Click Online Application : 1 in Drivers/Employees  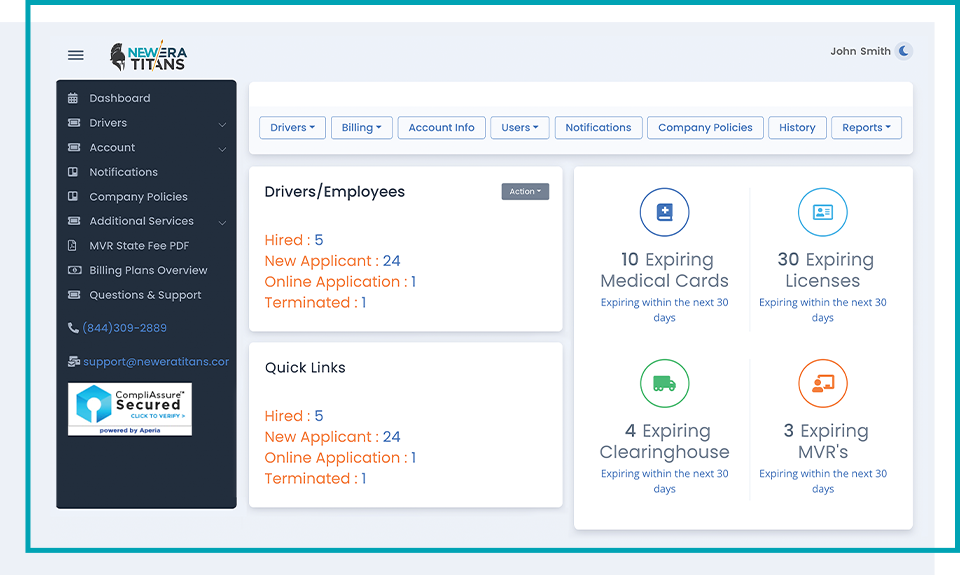point(340,282)
